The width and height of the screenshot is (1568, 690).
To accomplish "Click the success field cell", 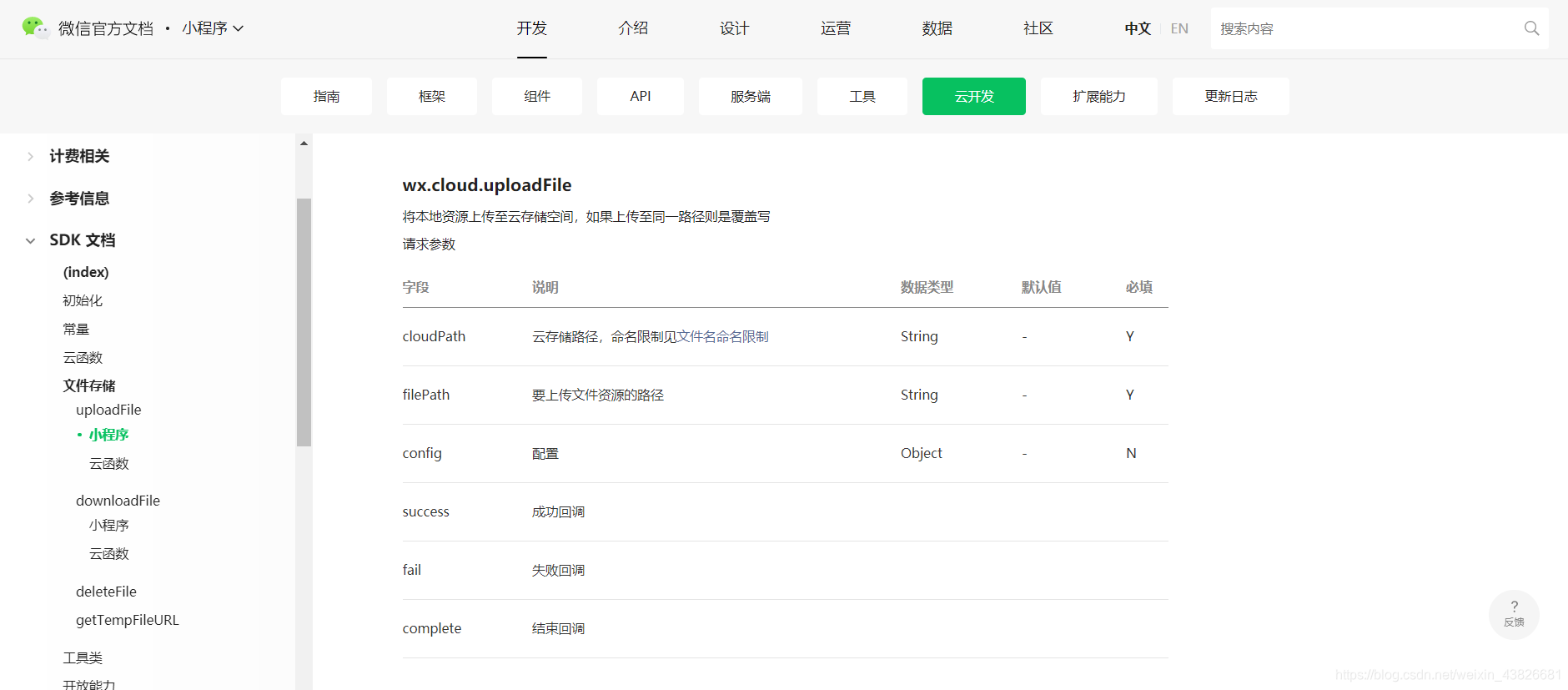I will (425, 511).
